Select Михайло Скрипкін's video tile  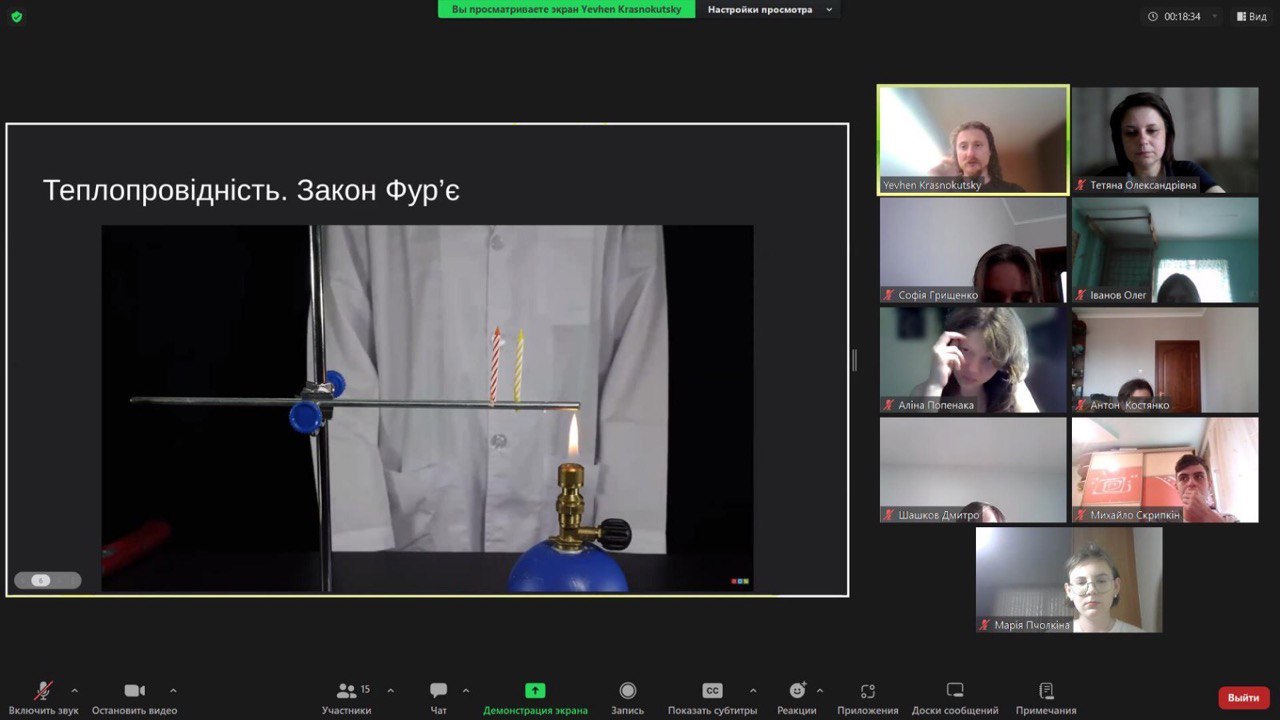click(x=1165, y=469)
